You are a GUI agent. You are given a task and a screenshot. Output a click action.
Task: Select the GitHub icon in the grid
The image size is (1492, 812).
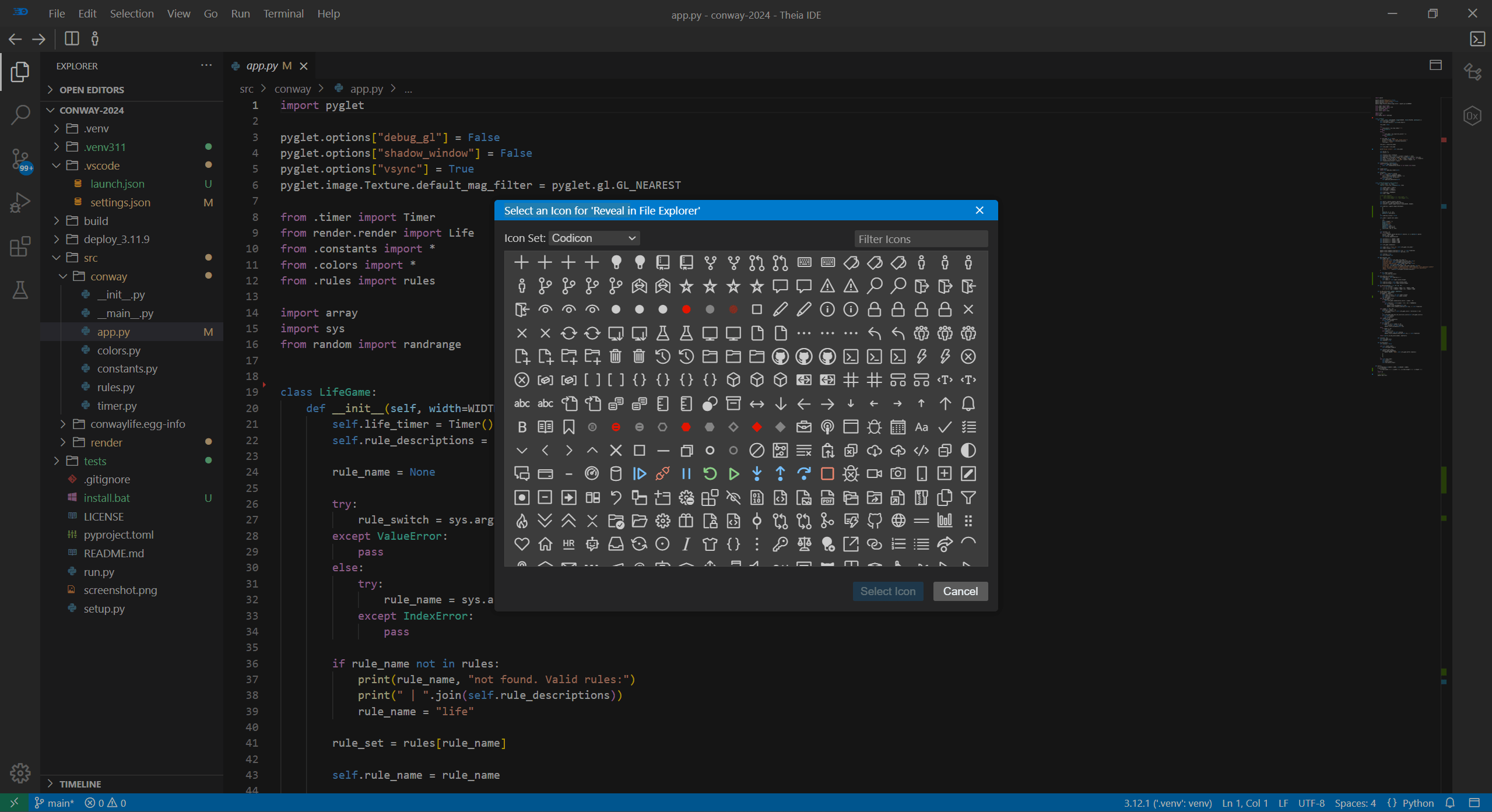(781, 356)
